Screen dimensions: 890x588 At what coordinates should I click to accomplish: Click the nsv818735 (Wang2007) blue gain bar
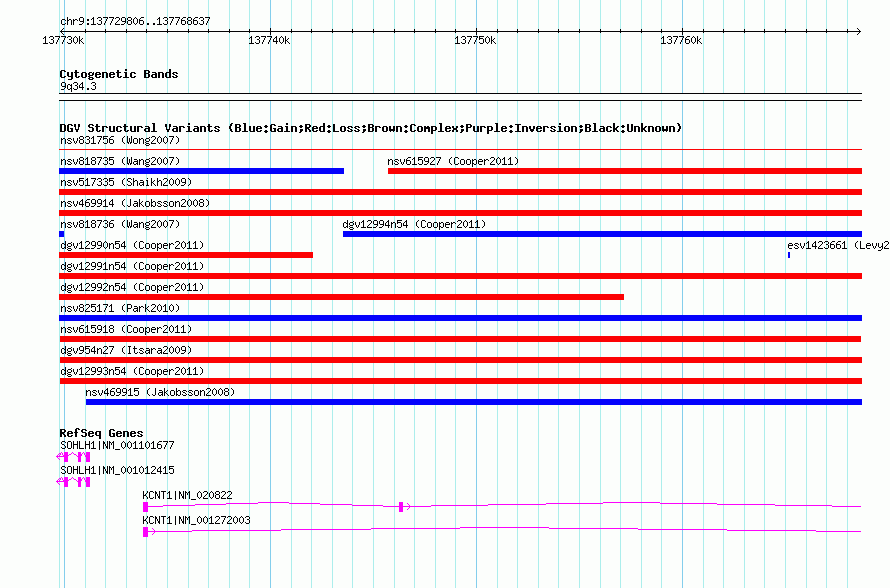point(201,171)
